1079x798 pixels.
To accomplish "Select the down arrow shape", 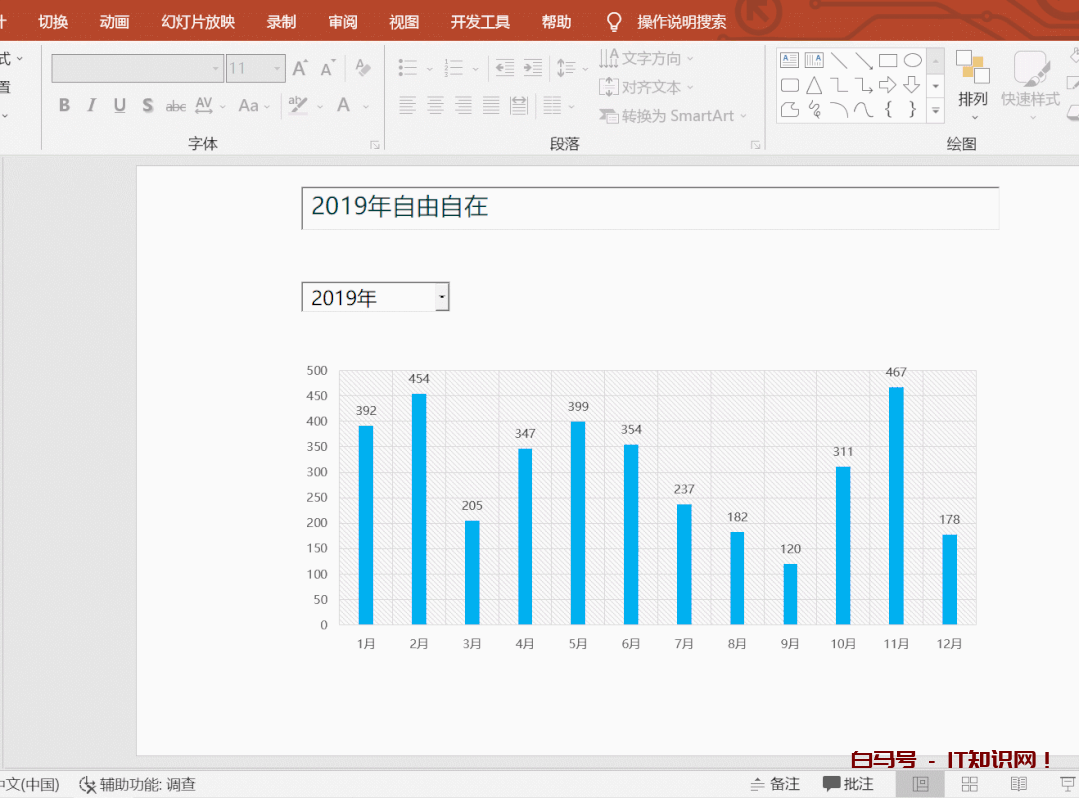I will click(x=911, y=85).
